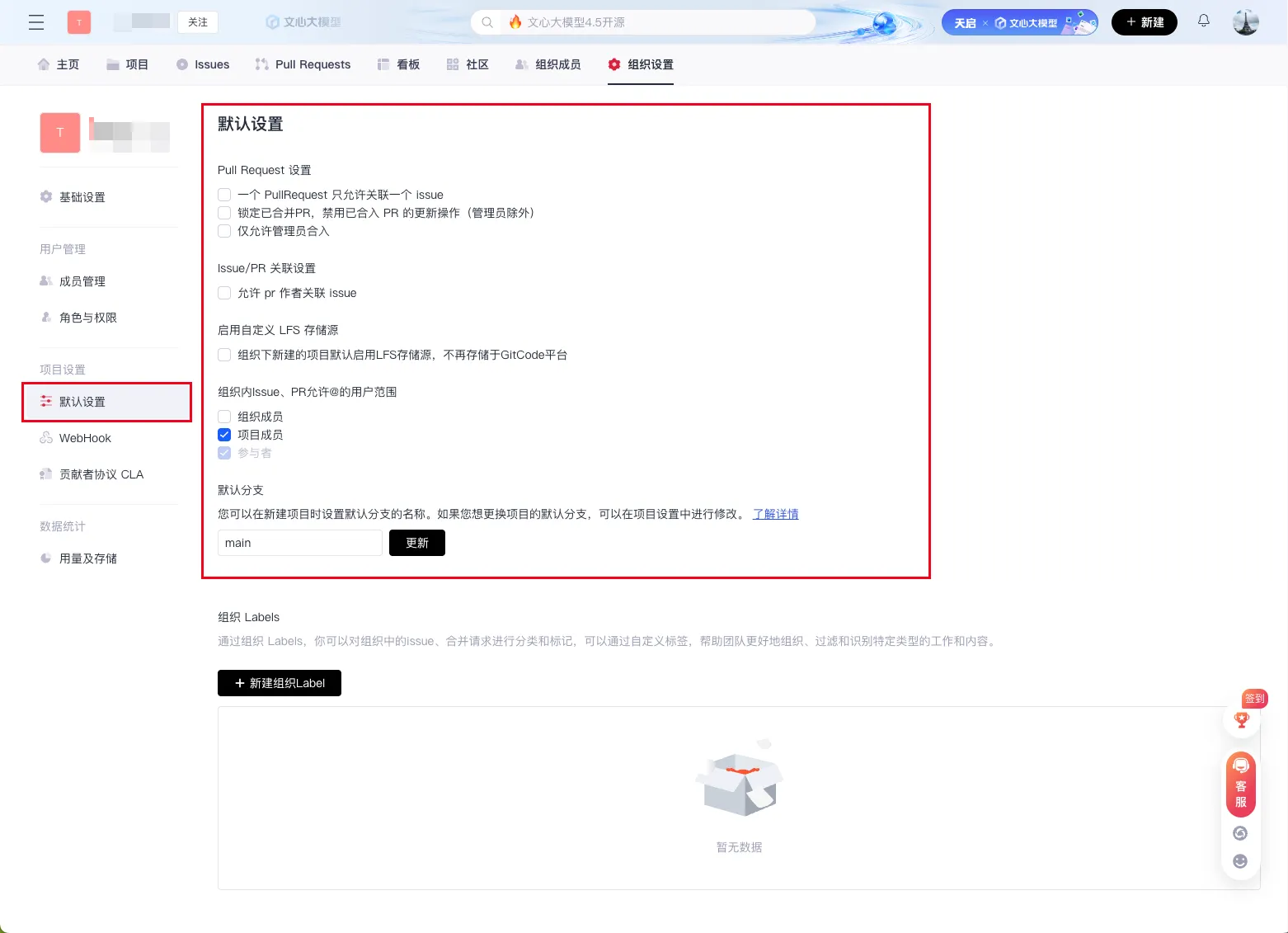
Task: Open the hamburger menu icon
Action: pos(36,22)
